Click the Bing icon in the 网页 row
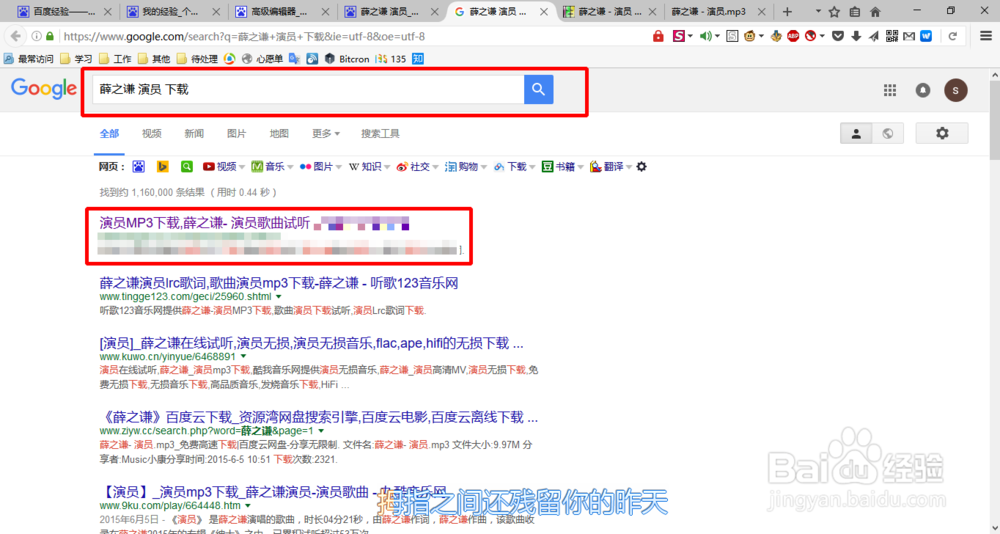 tap(163, 167)
